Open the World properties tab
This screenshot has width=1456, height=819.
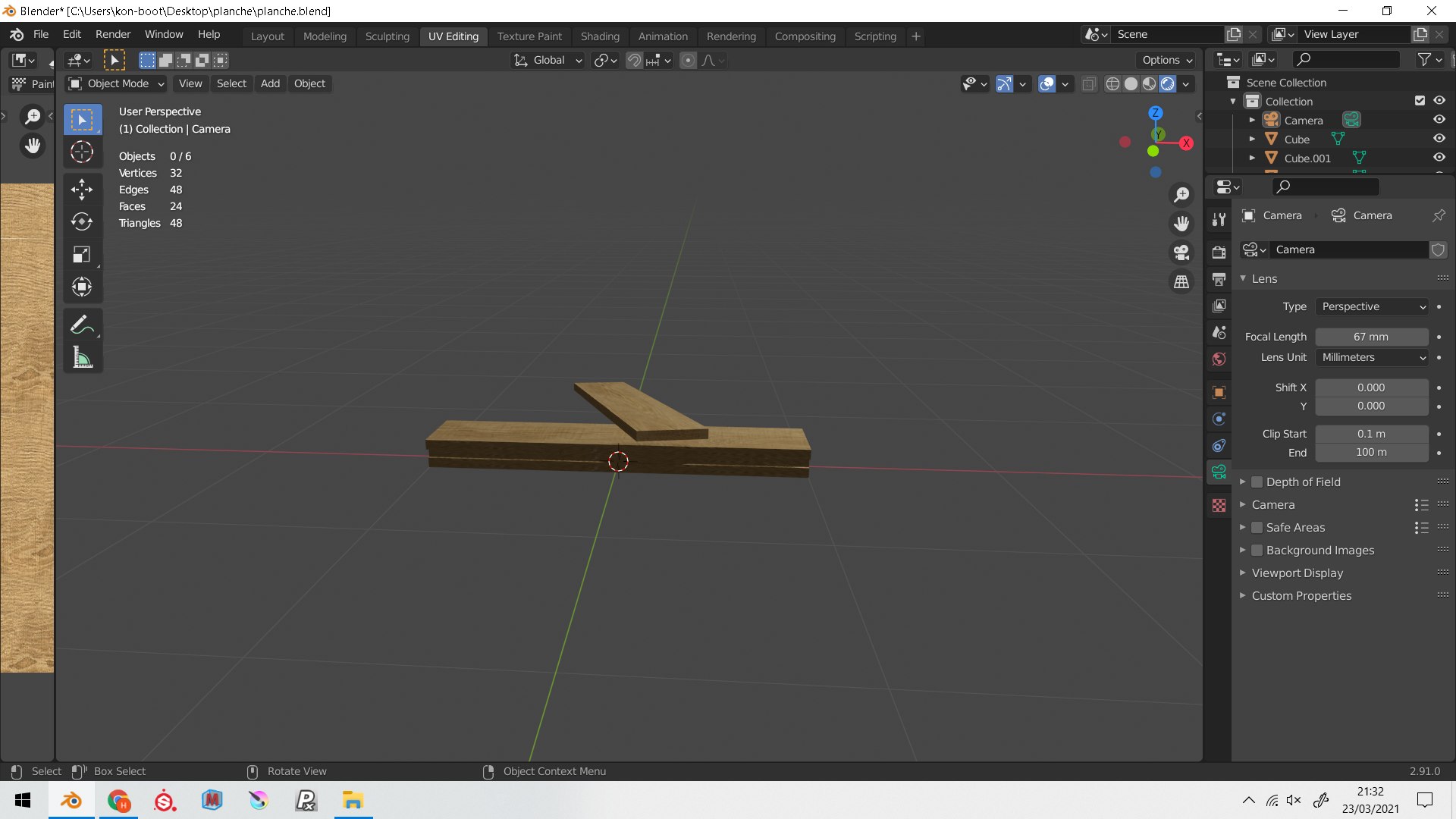coord(1219,359)
